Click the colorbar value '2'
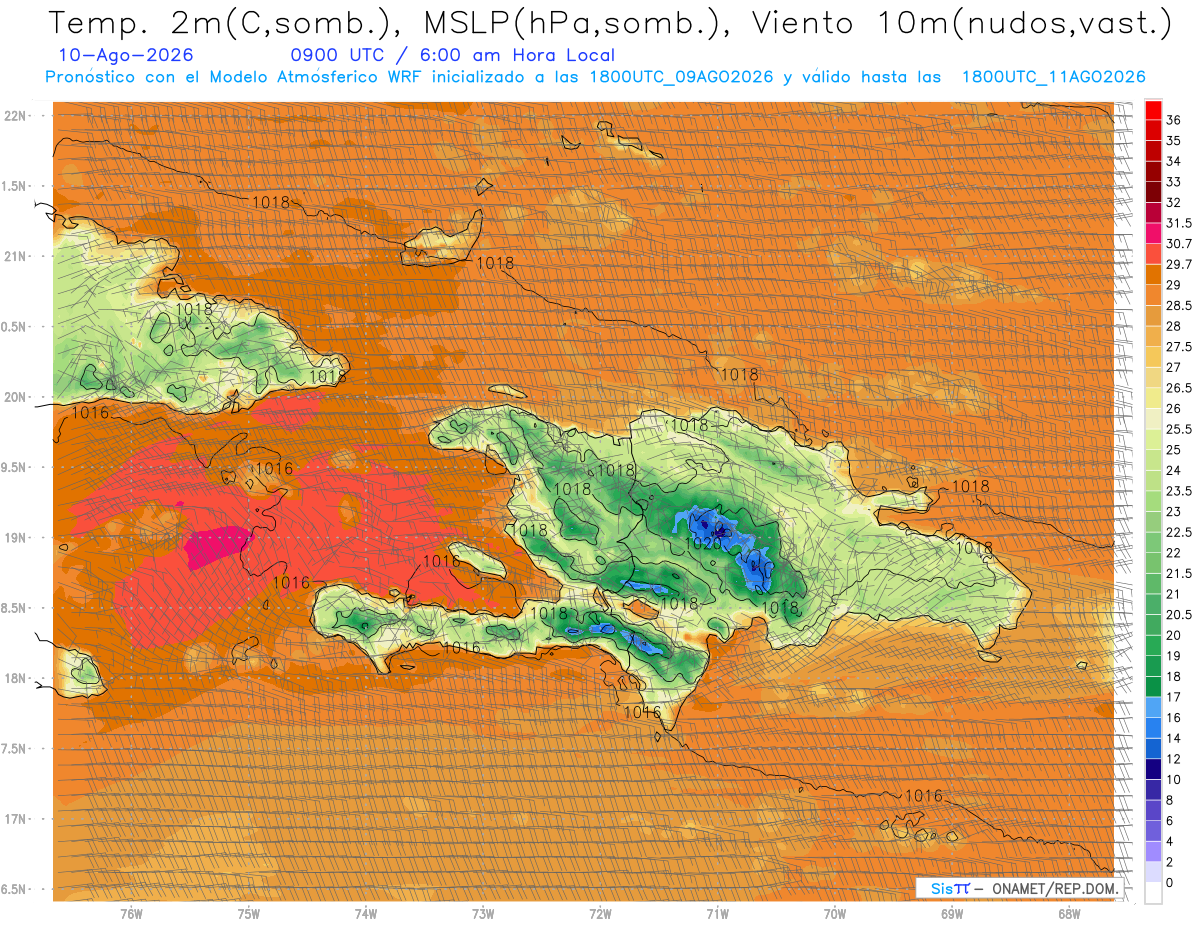 1170,862
